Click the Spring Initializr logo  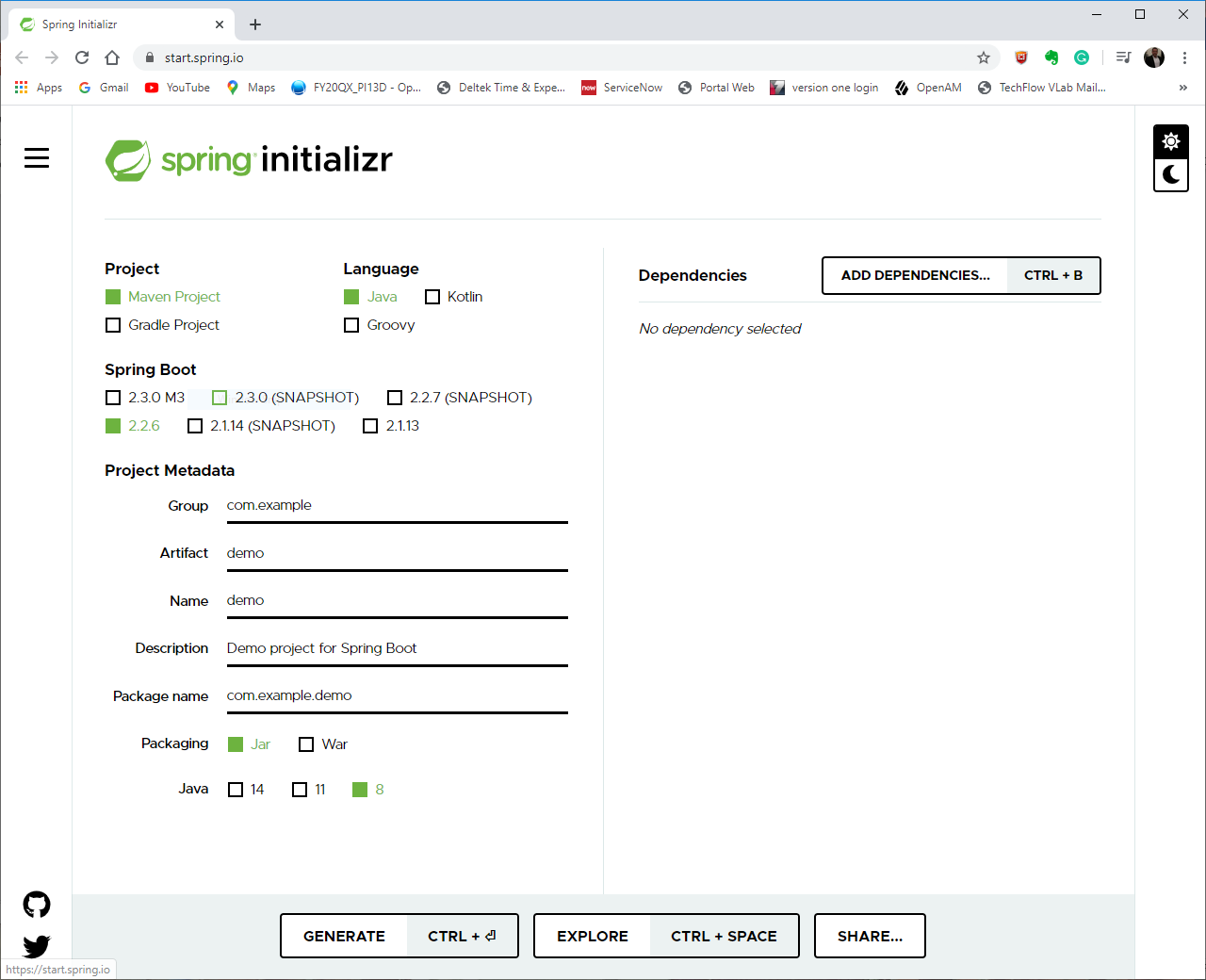[249, 160]
